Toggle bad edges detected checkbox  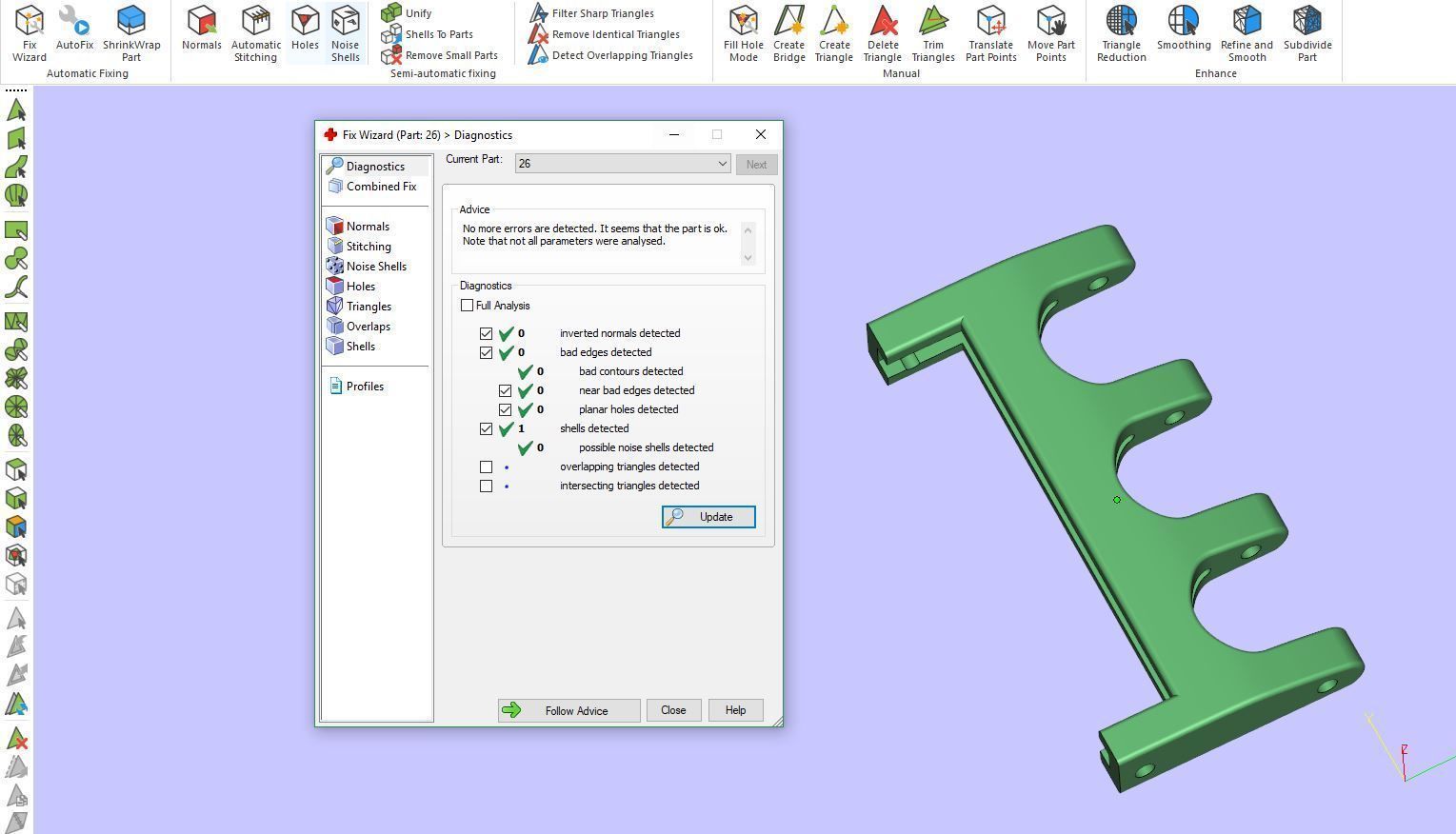point(487,353)
